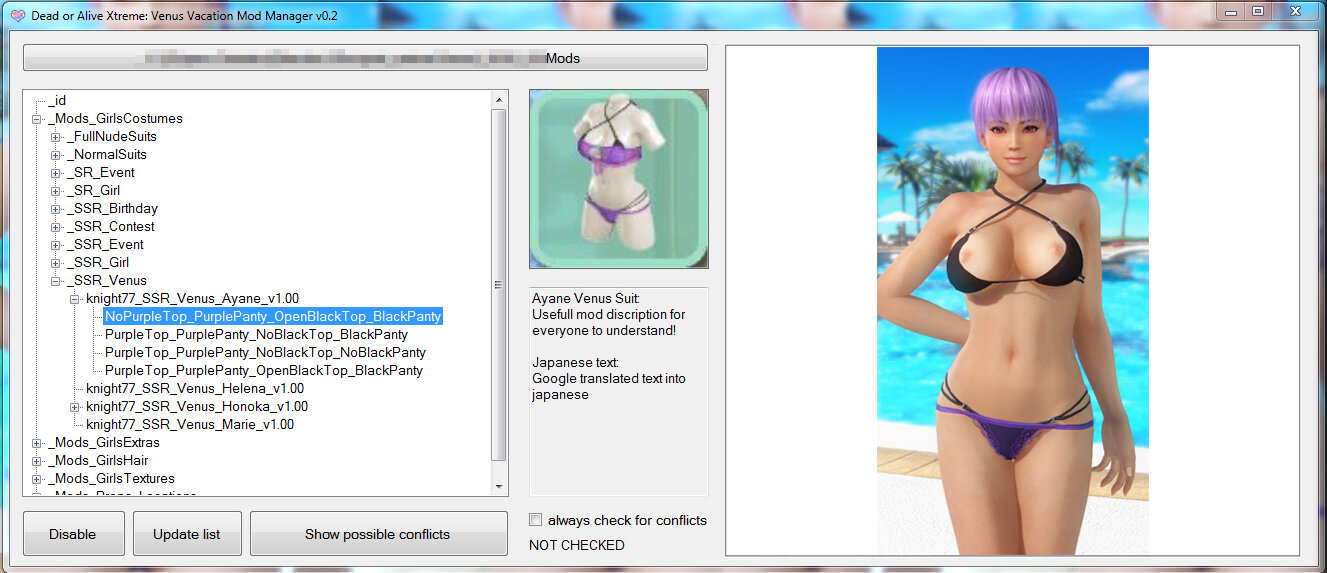This screenshot has height=573, width=1327.
Task: Close the Mod Manager window
Action: click(x=1296, y=11)
